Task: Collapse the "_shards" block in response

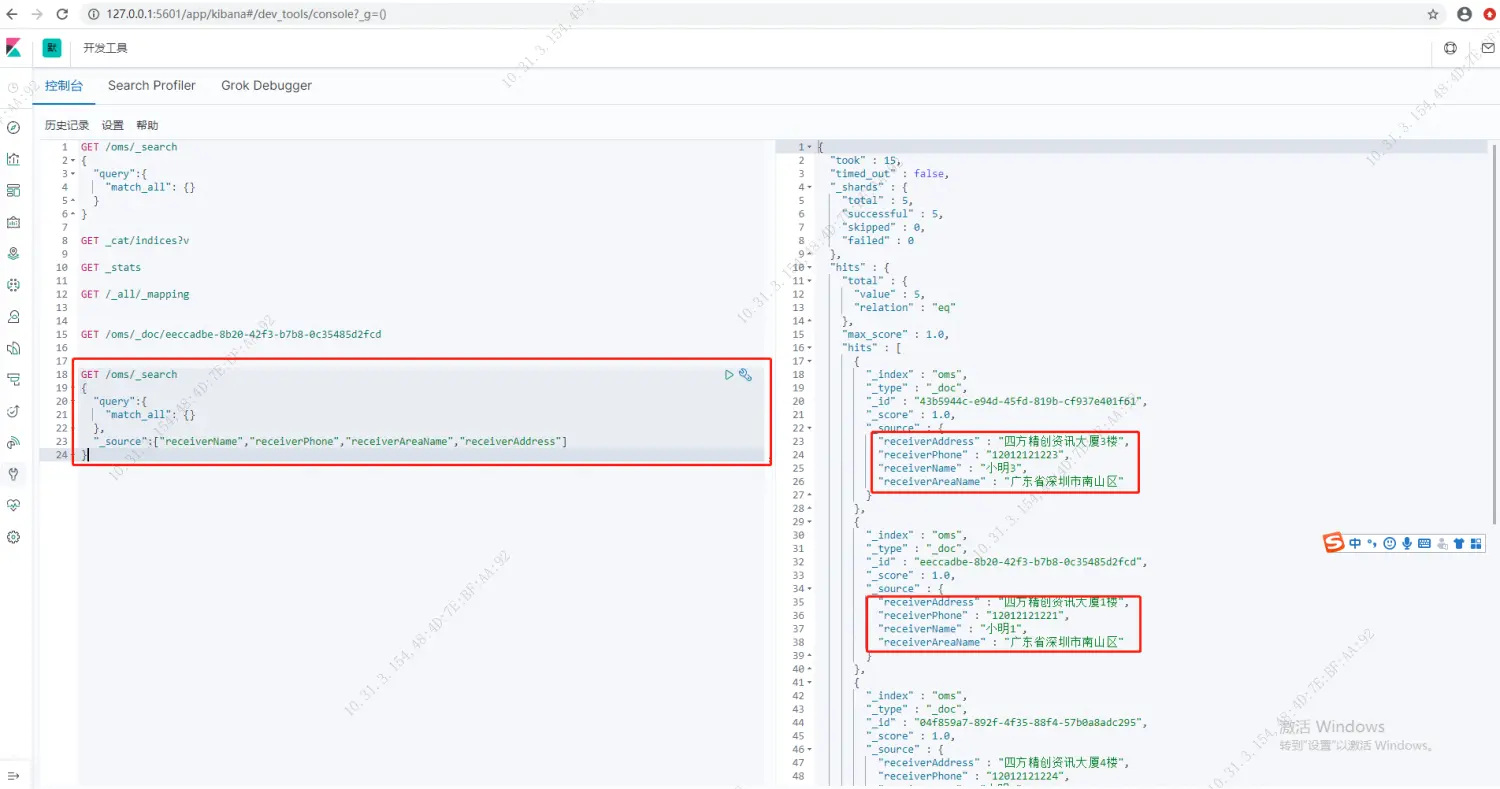Action: click(x=808, y=187)
